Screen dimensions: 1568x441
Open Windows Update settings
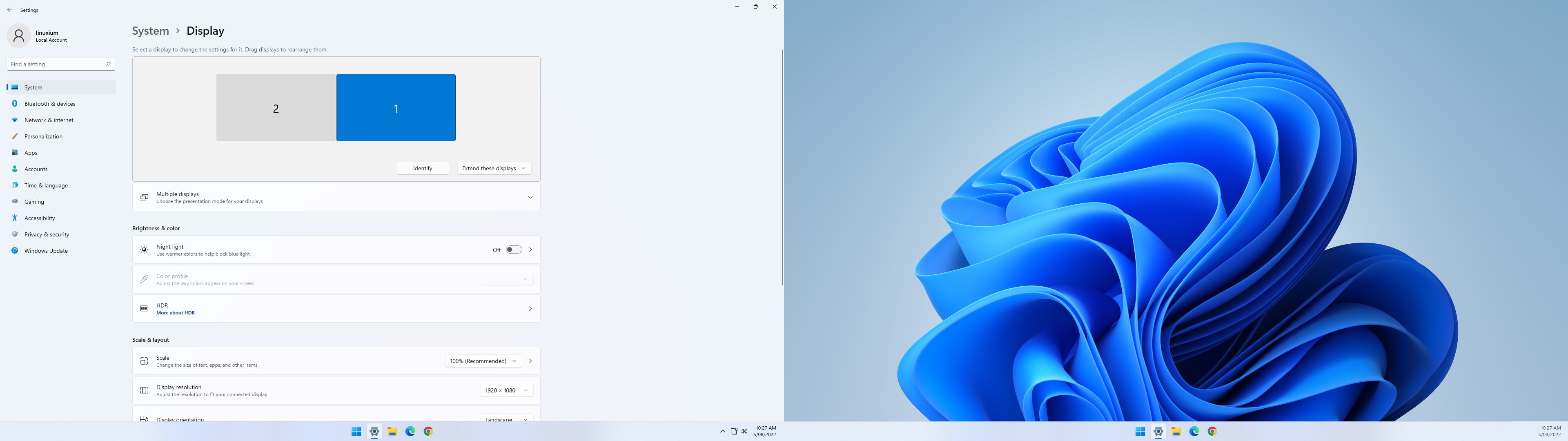click(61, 251)
